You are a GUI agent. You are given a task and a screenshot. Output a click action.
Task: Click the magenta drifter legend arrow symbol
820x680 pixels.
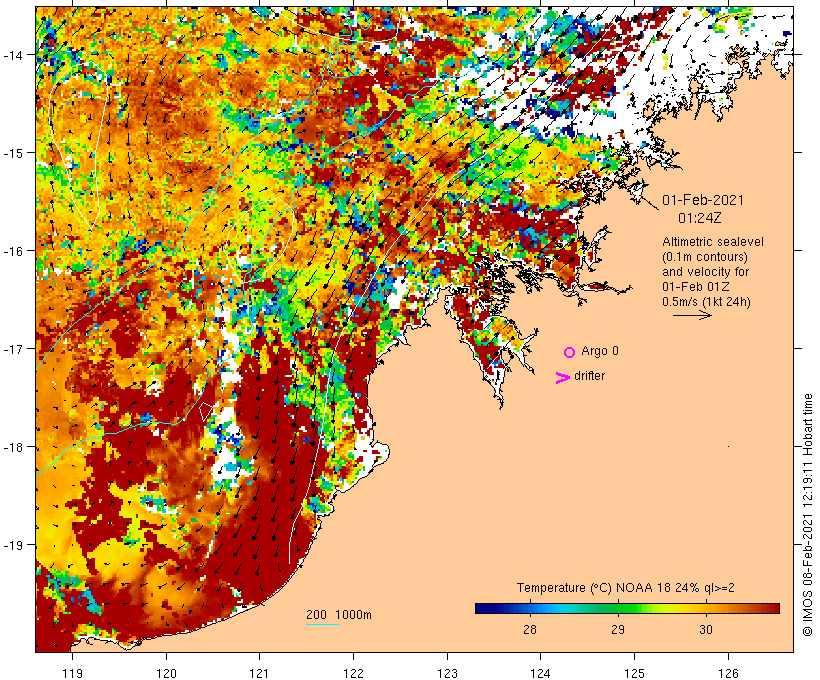click(563, 378)
